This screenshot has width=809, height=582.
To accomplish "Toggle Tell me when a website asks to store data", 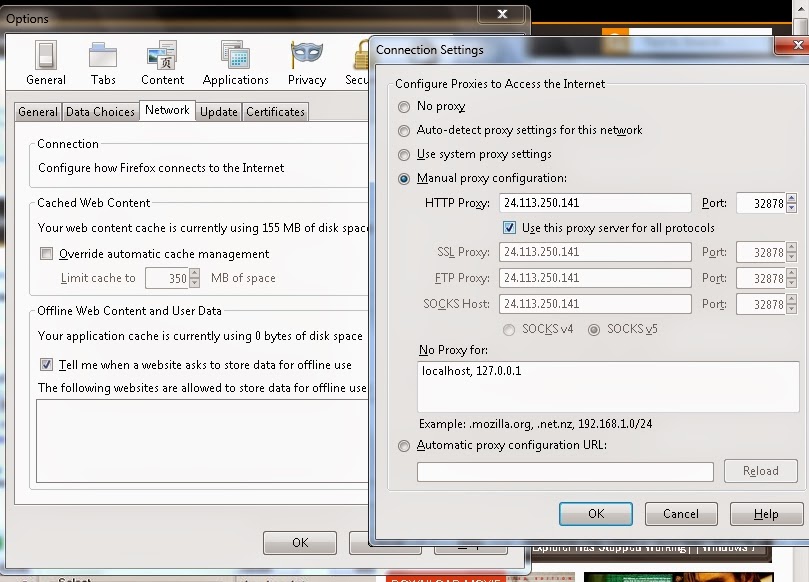I will (x=46, y=365).
